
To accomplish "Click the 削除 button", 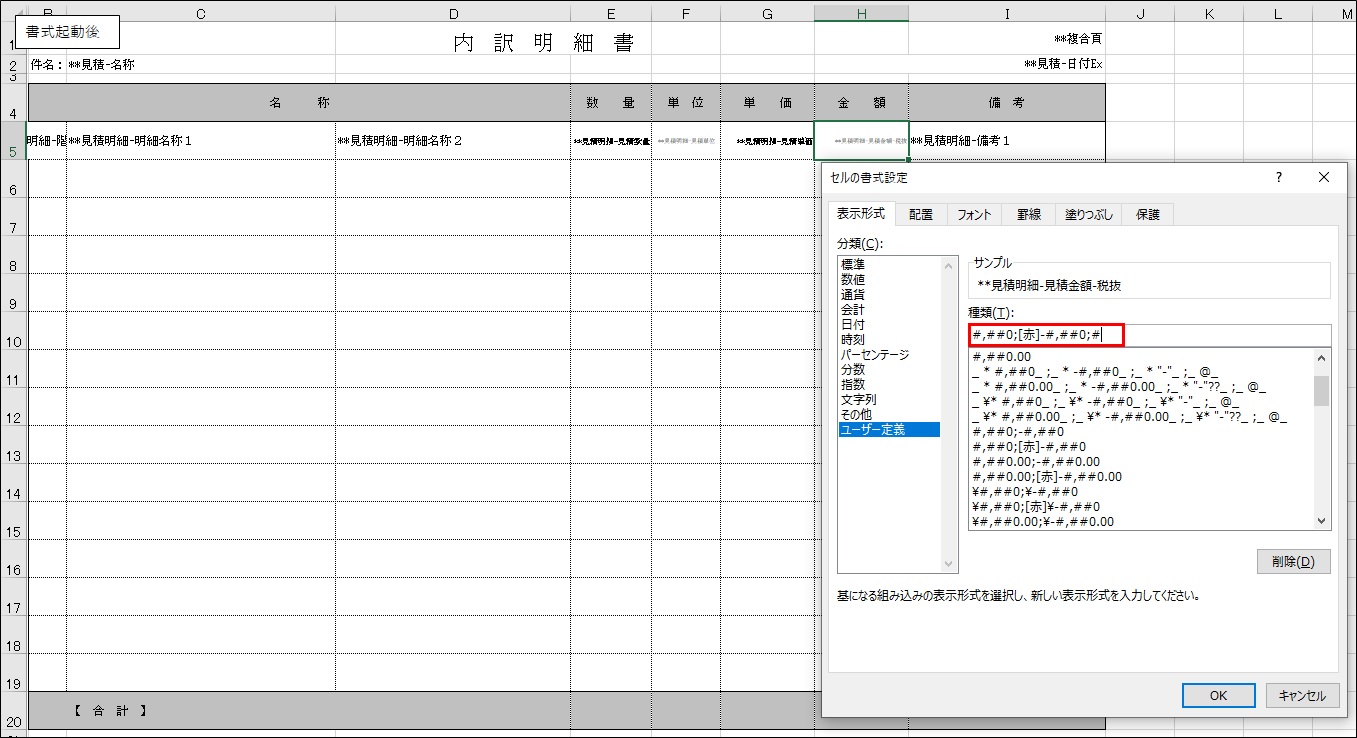I will coord(1293,561).
